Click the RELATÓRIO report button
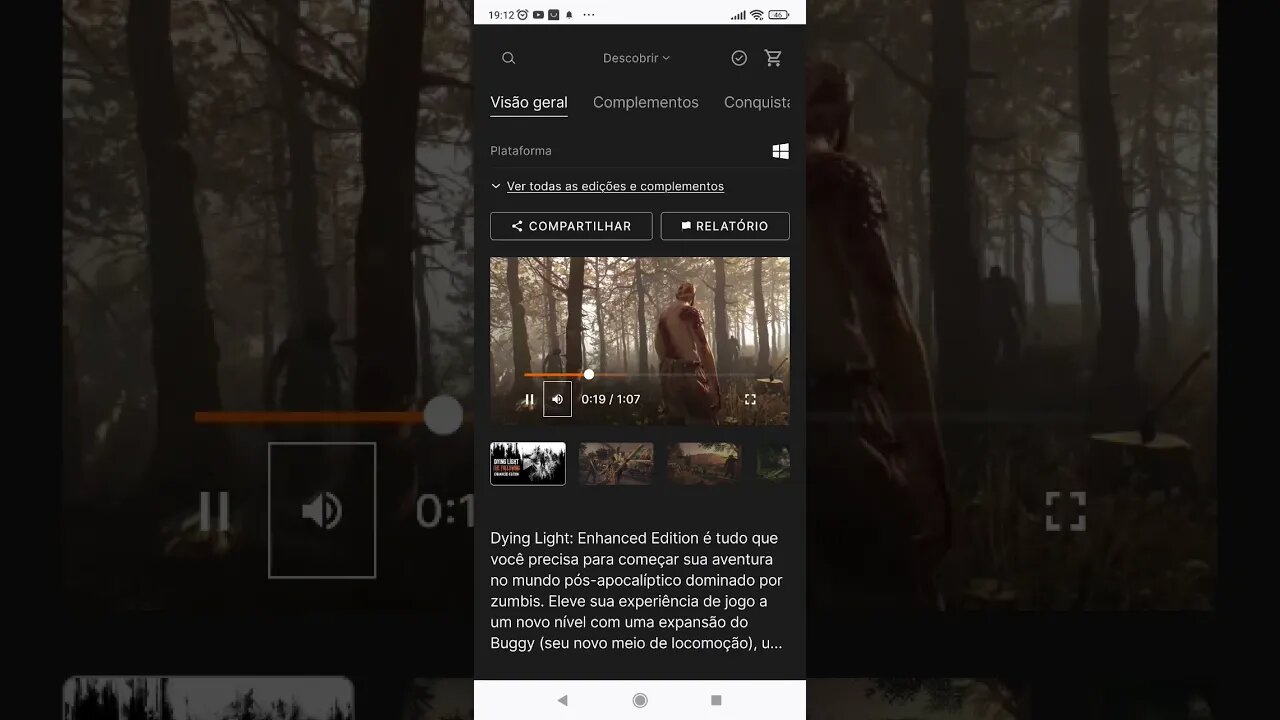The image size is (1280, 720). 725,226
